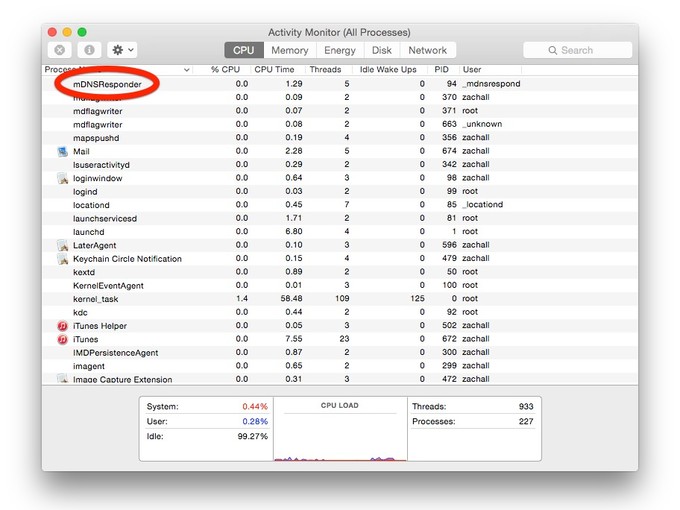This screenshot has height=510, width=680.
Task: Select the Mail process row
Action: point(340,151)
